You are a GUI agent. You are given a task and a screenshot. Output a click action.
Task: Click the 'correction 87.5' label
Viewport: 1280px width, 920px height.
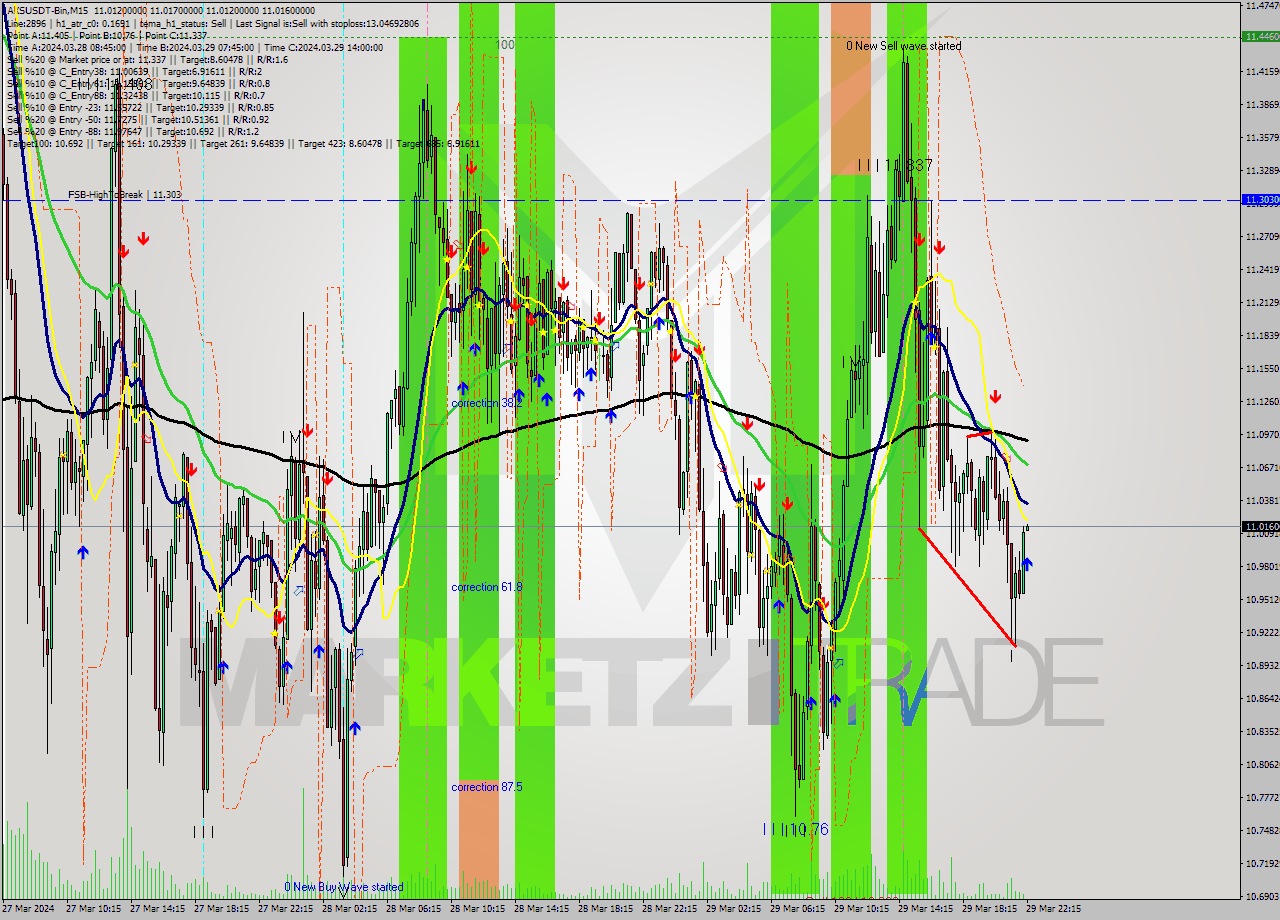[x=486, y=787]
